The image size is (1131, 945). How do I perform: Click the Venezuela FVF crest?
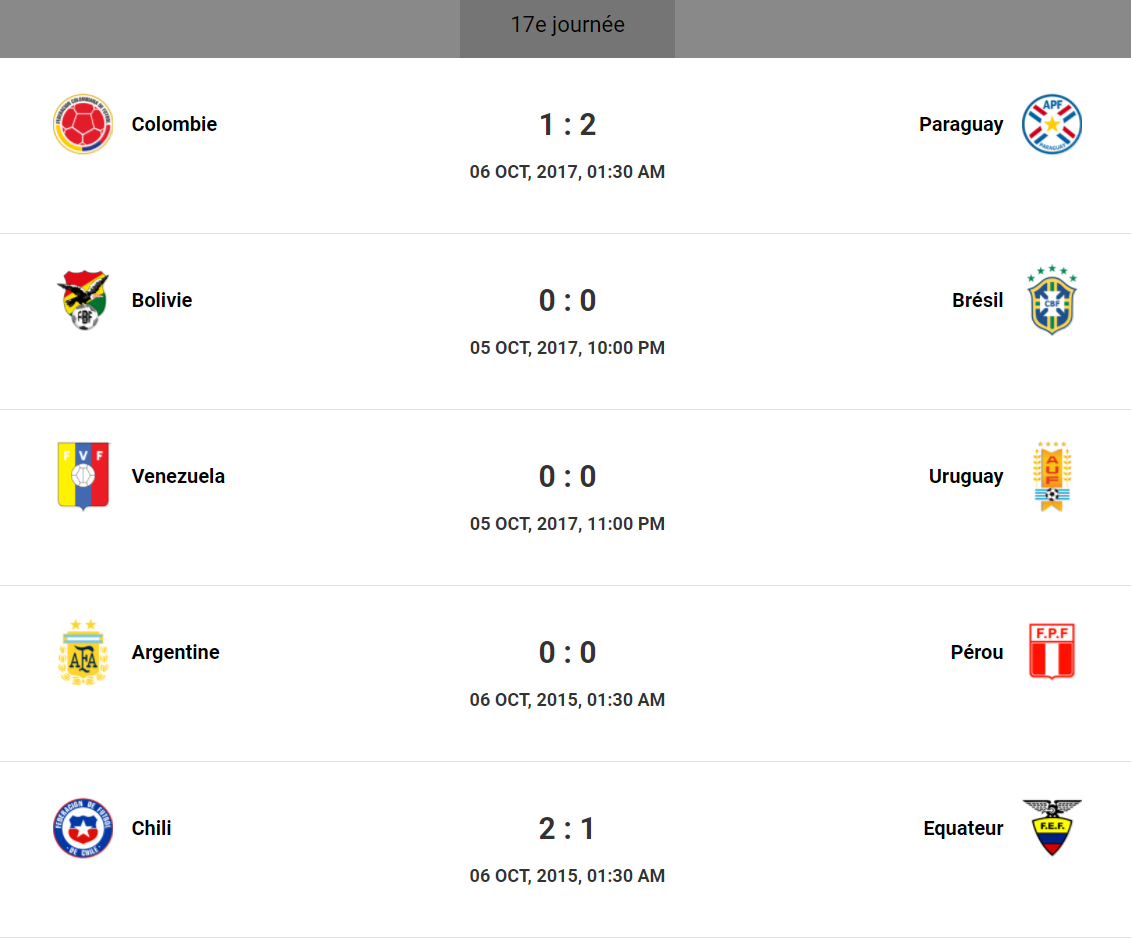83,476
